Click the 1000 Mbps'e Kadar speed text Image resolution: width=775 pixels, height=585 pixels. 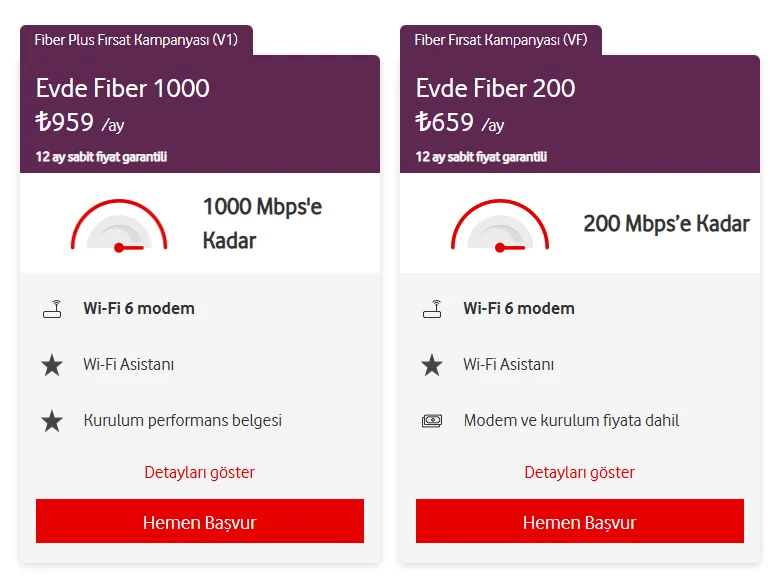point(262,223)
